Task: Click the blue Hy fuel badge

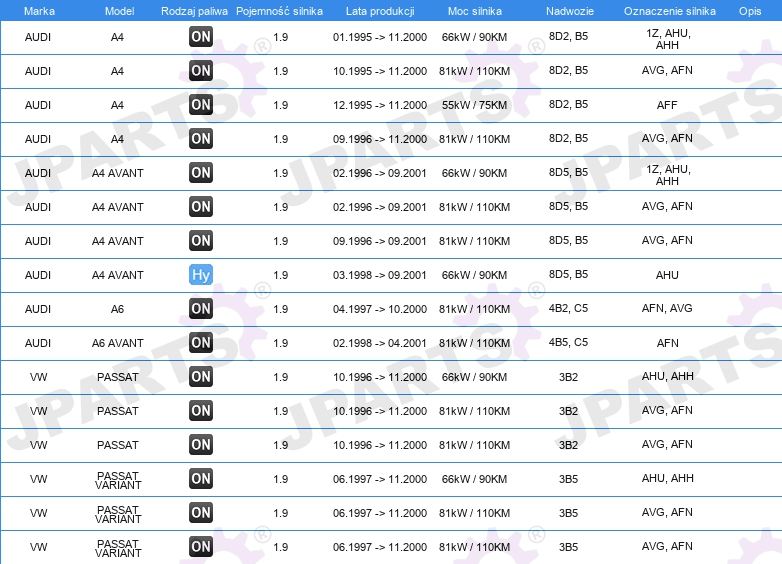Action: click(x=200, y=274)
